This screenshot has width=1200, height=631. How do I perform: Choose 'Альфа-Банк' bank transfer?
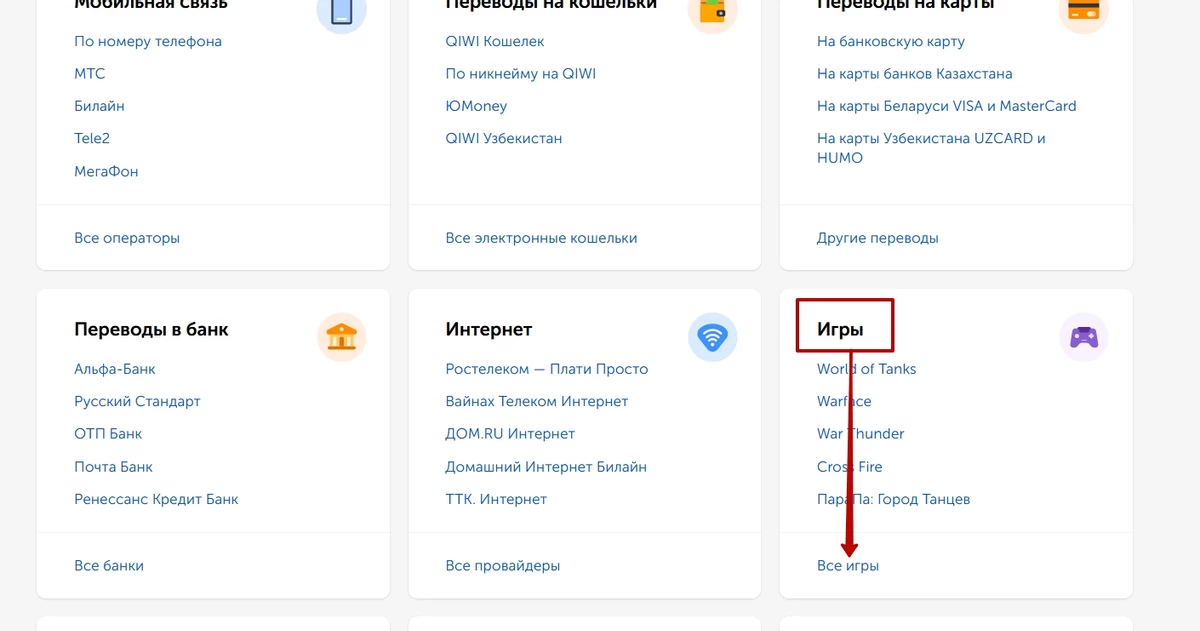coord(115,369)
